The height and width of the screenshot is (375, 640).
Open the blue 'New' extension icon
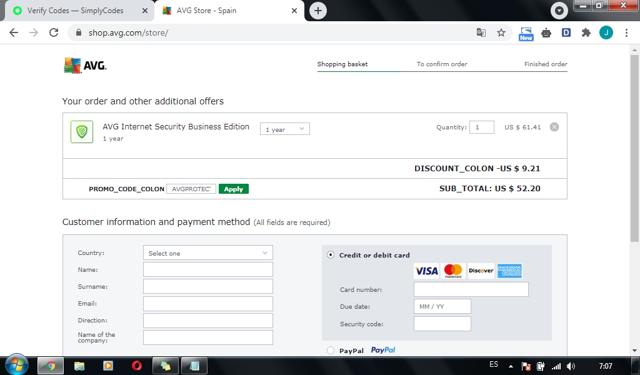[526, 33]
